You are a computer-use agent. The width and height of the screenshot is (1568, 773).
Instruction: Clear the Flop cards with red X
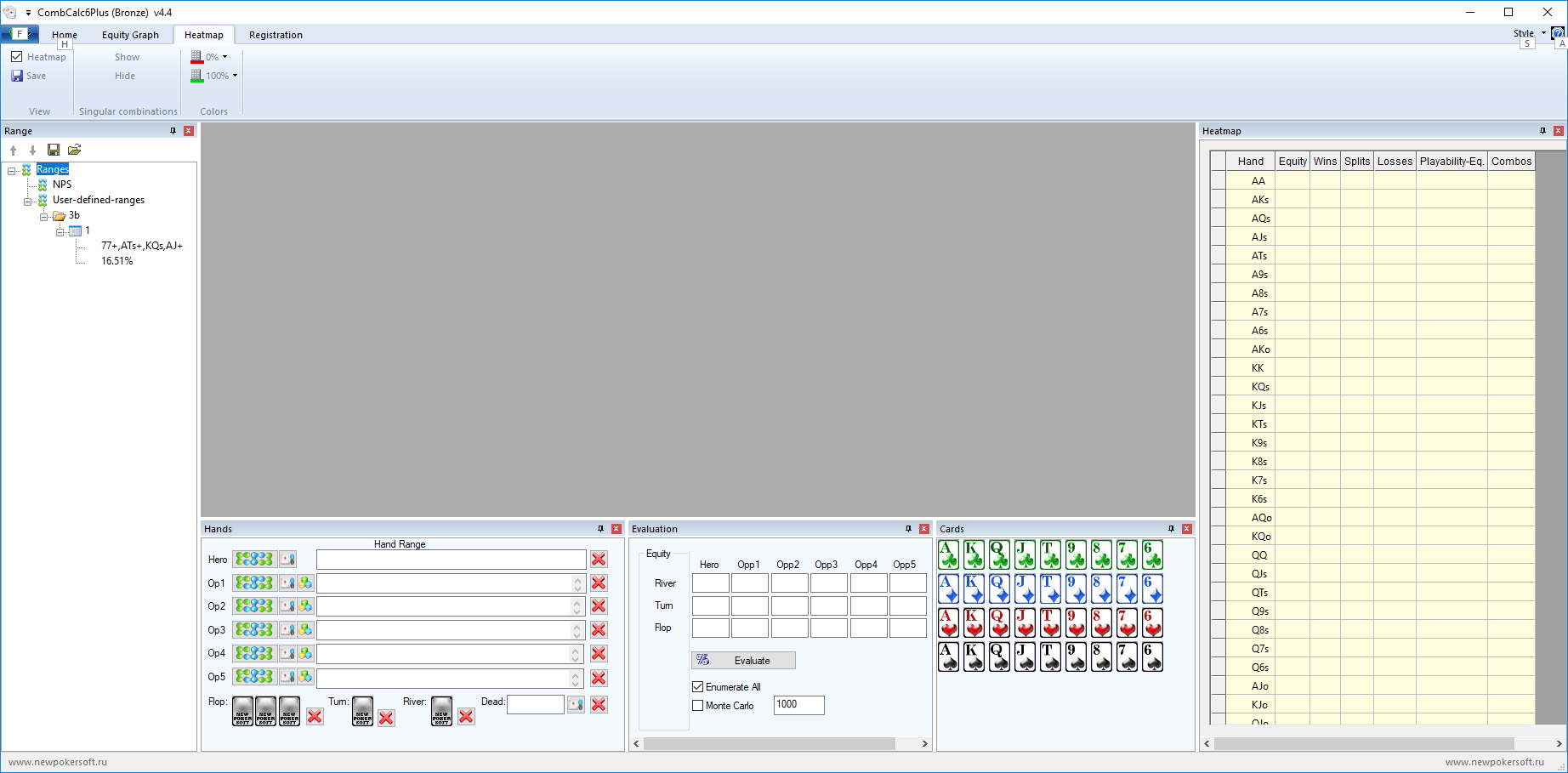click(315, 717)
